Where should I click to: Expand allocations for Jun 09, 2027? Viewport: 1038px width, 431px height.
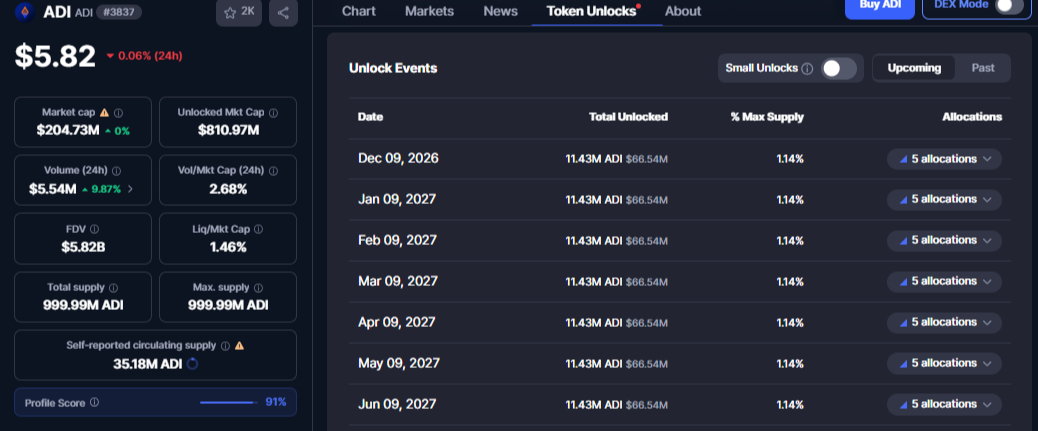[x=944, y=405]
